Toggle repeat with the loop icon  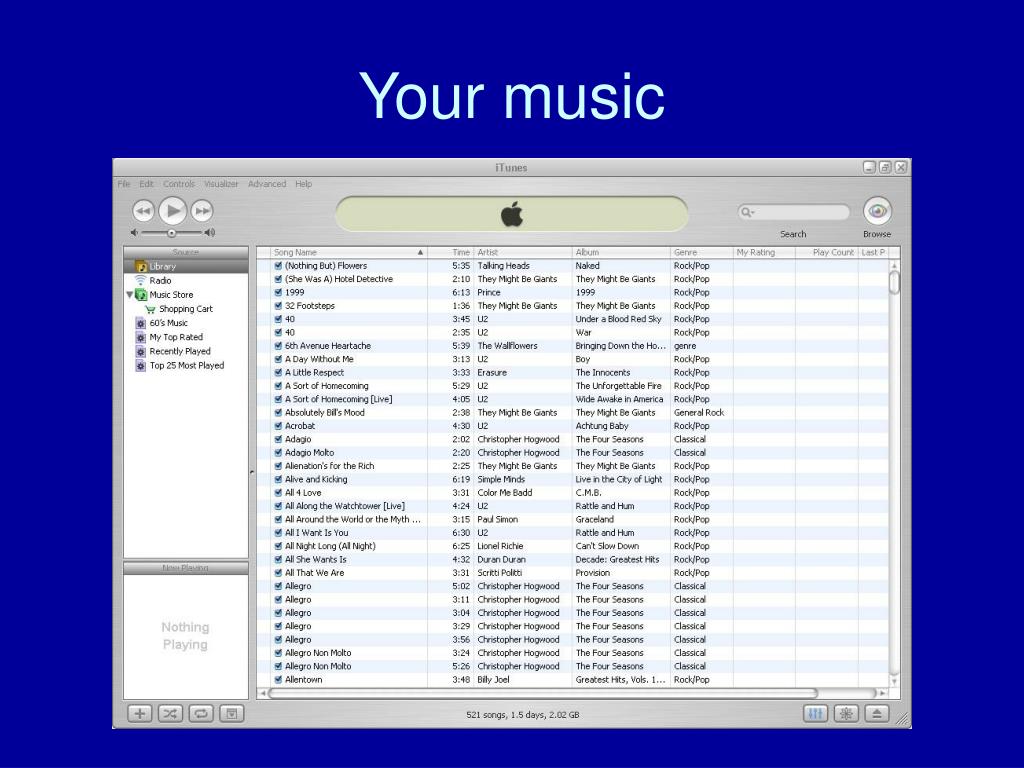(x=200, y=714)
